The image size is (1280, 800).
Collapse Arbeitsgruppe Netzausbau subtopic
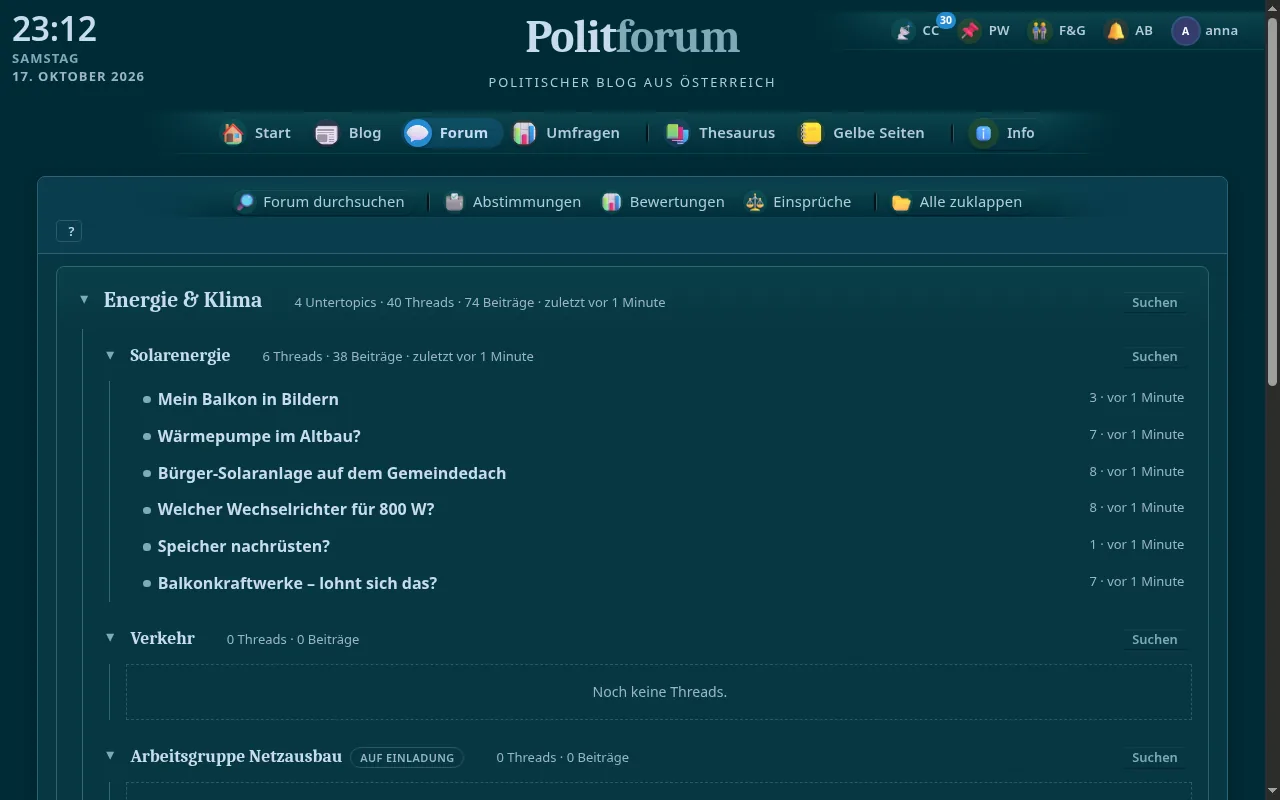pyautogui.click(x=110, y=756)
